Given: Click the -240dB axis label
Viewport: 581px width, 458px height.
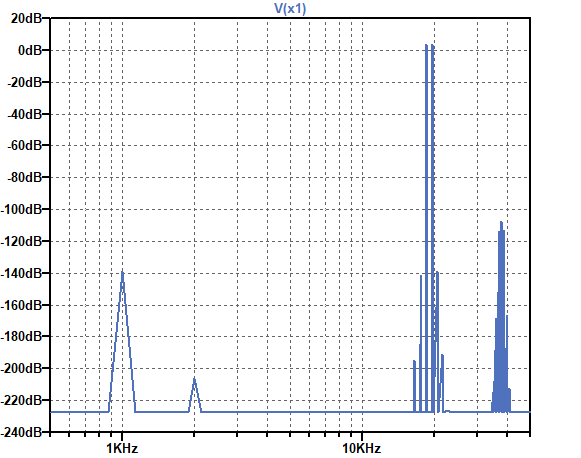Looking at the screenshot, I should [x=21, y=432].
